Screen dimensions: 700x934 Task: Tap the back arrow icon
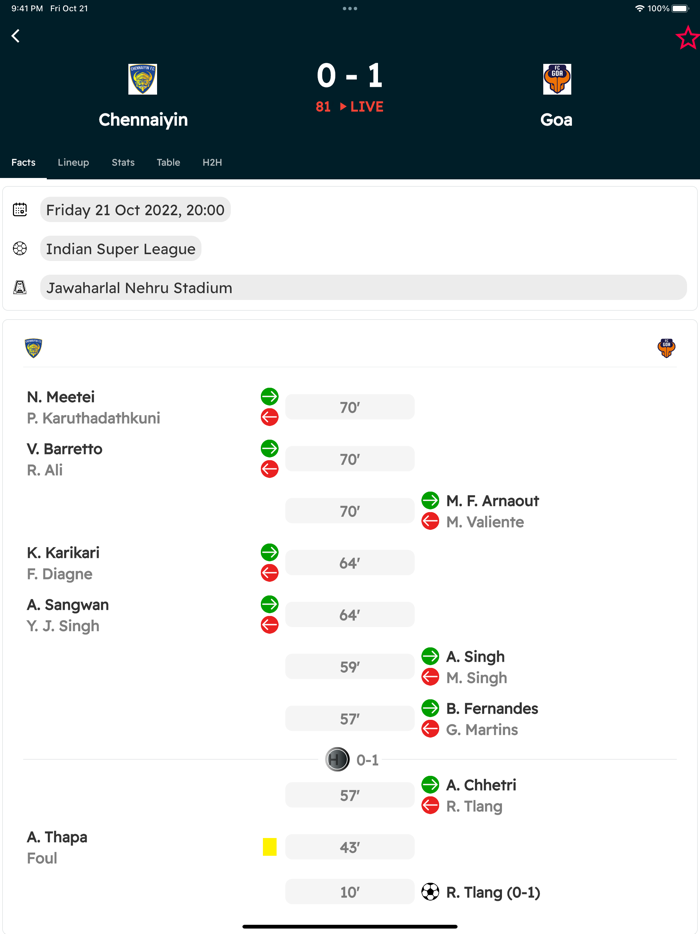click(16, 36)
